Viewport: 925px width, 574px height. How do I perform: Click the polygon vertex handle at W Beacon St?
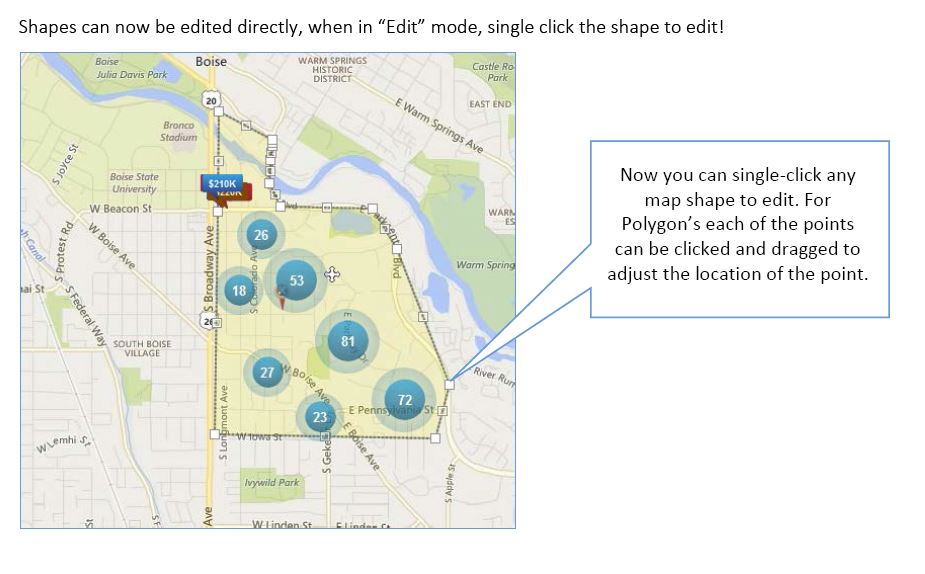click(x=218, y=211)
